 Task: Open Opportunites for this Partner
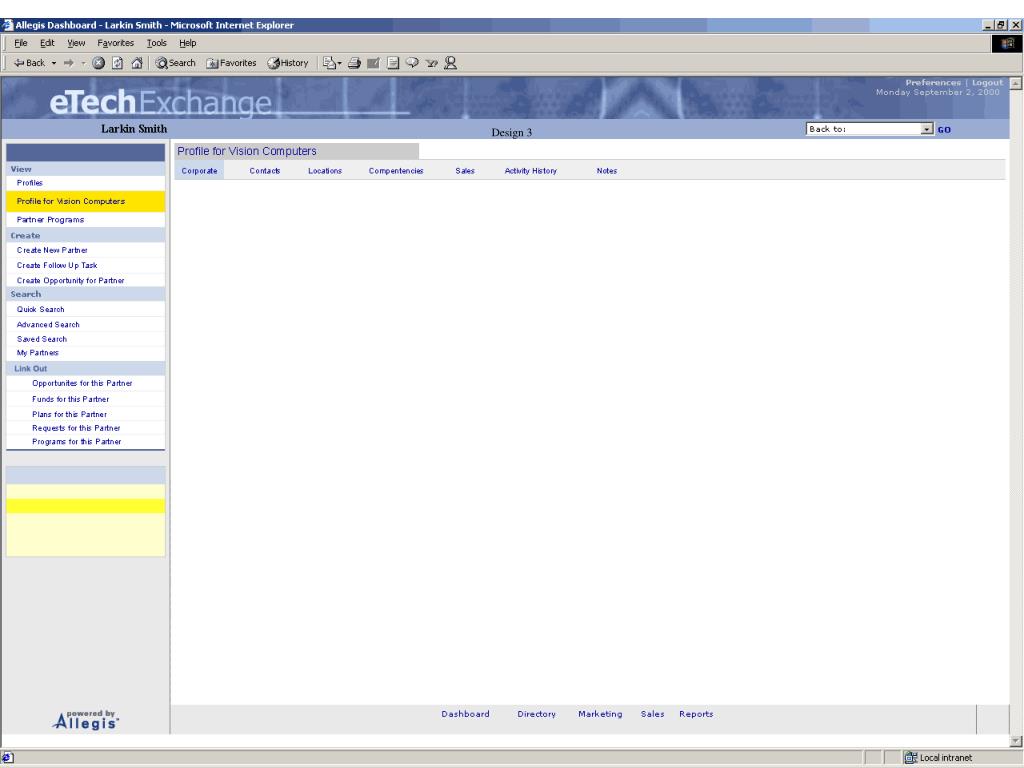coord(82,383)
